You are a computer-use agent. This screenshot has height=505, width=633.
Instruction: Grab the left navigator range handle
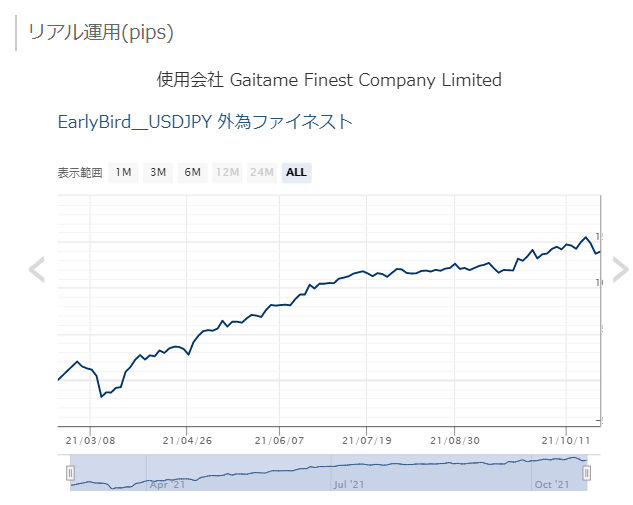click(x=70, y=472)
